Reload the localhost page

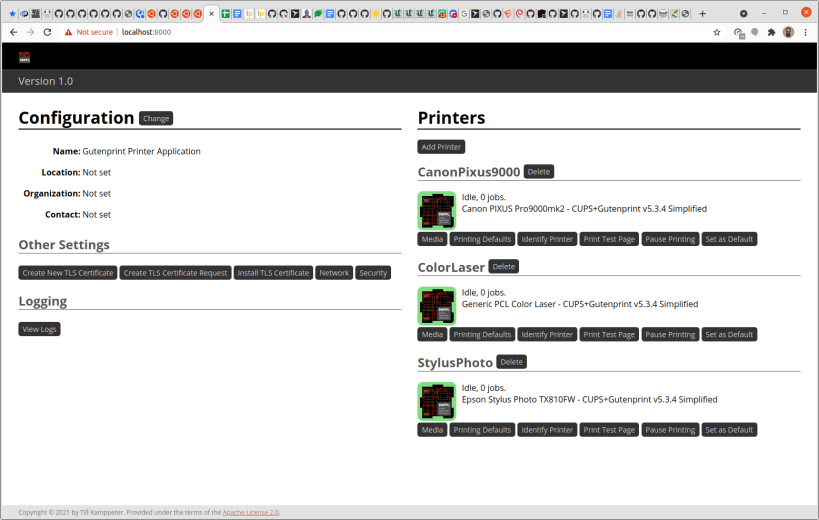point(48,32)
